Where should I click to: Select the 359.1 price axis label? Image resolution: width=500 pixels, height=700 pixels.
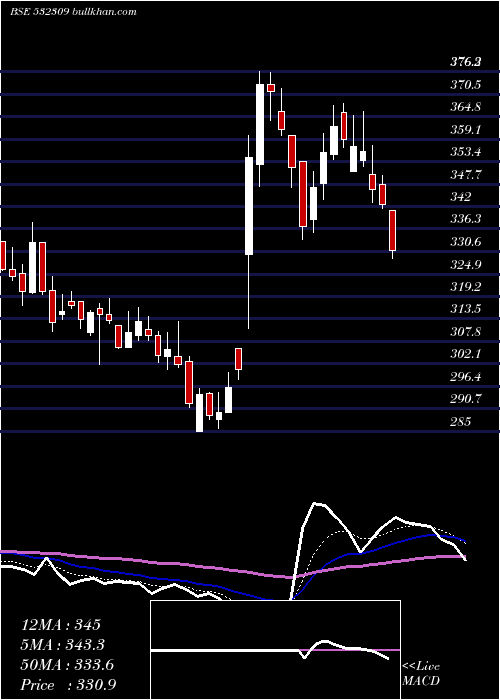pyautogui.click(x=465, y=129)
